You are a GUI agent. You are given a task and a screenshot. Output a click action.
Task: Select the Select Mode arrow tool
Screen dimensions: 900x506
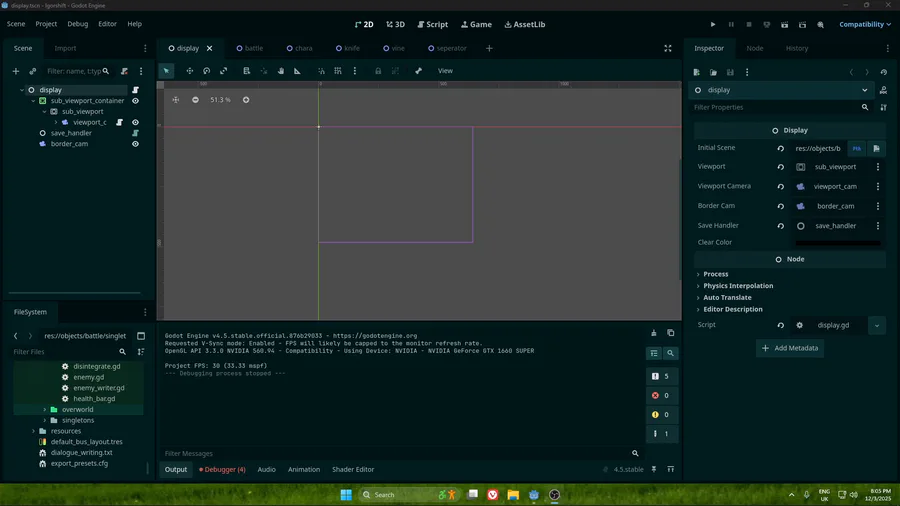pos(166,71)
